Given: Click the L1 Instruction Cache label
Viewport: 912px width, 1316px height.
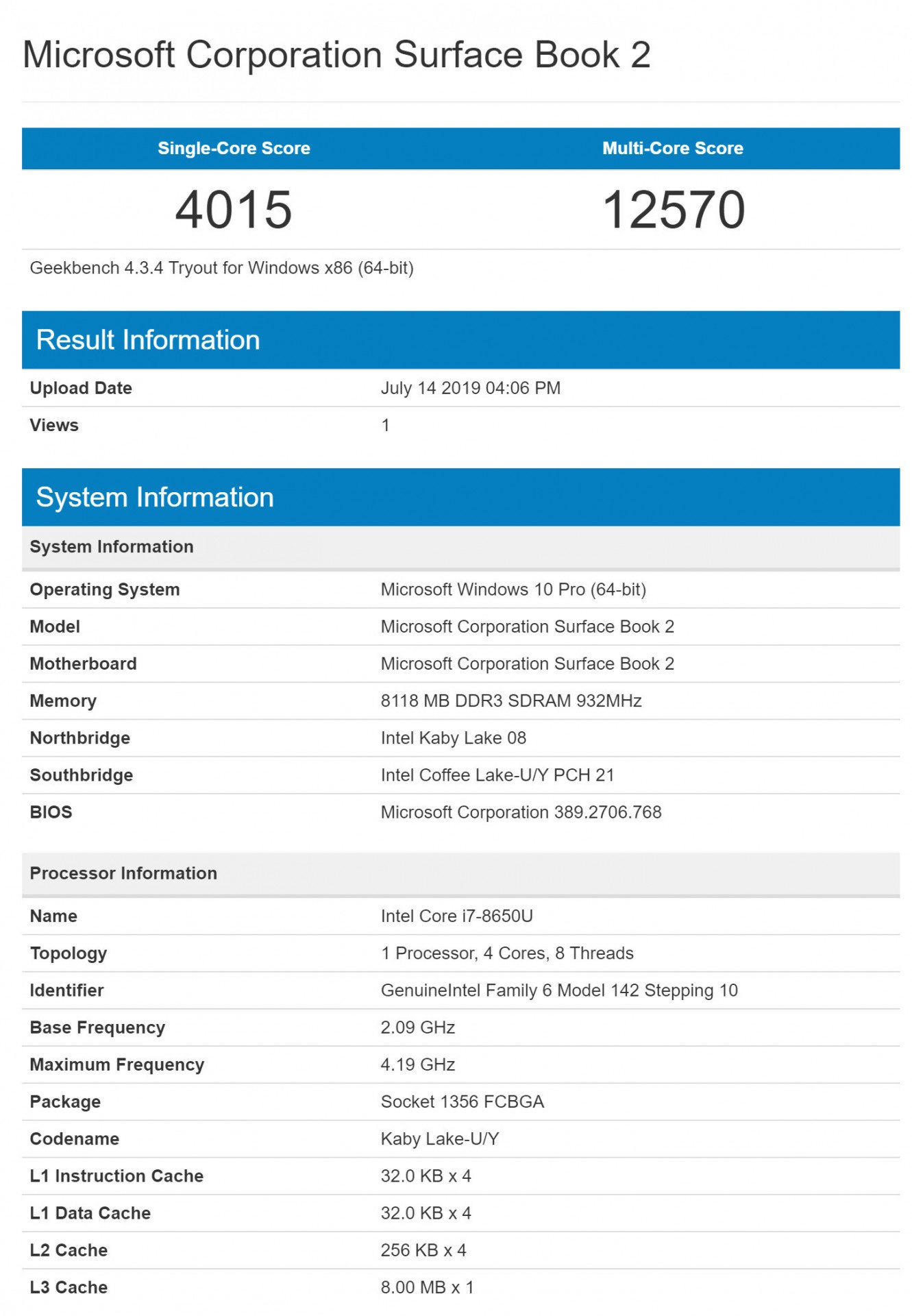Looking at the screenshot, I should point(116,1176).
